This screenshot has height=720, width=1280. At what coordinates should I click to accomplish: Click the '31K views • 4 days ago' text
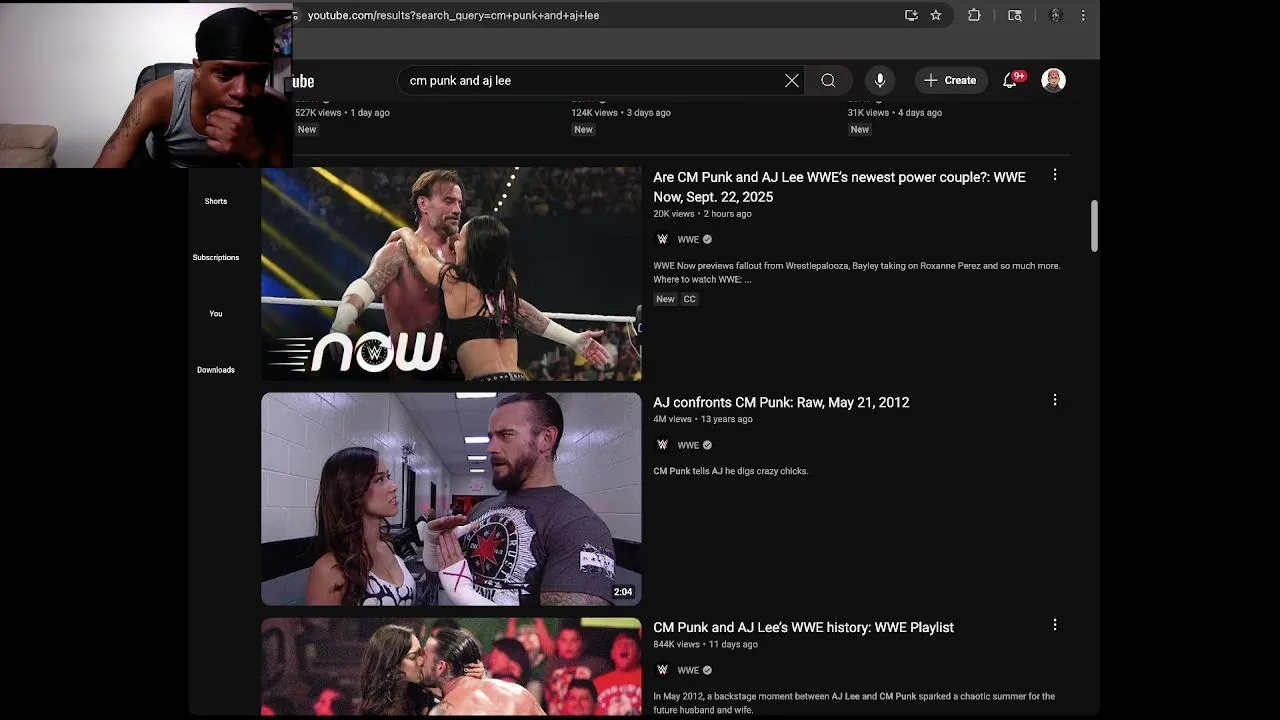895,113
